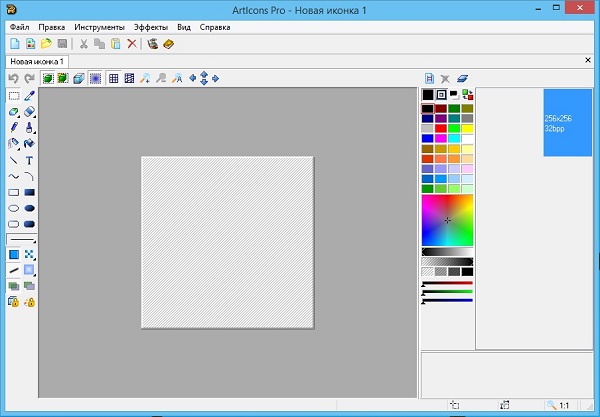600x417 pixels.
Task: Click the red X delete icon
Action: coord(132,44)
